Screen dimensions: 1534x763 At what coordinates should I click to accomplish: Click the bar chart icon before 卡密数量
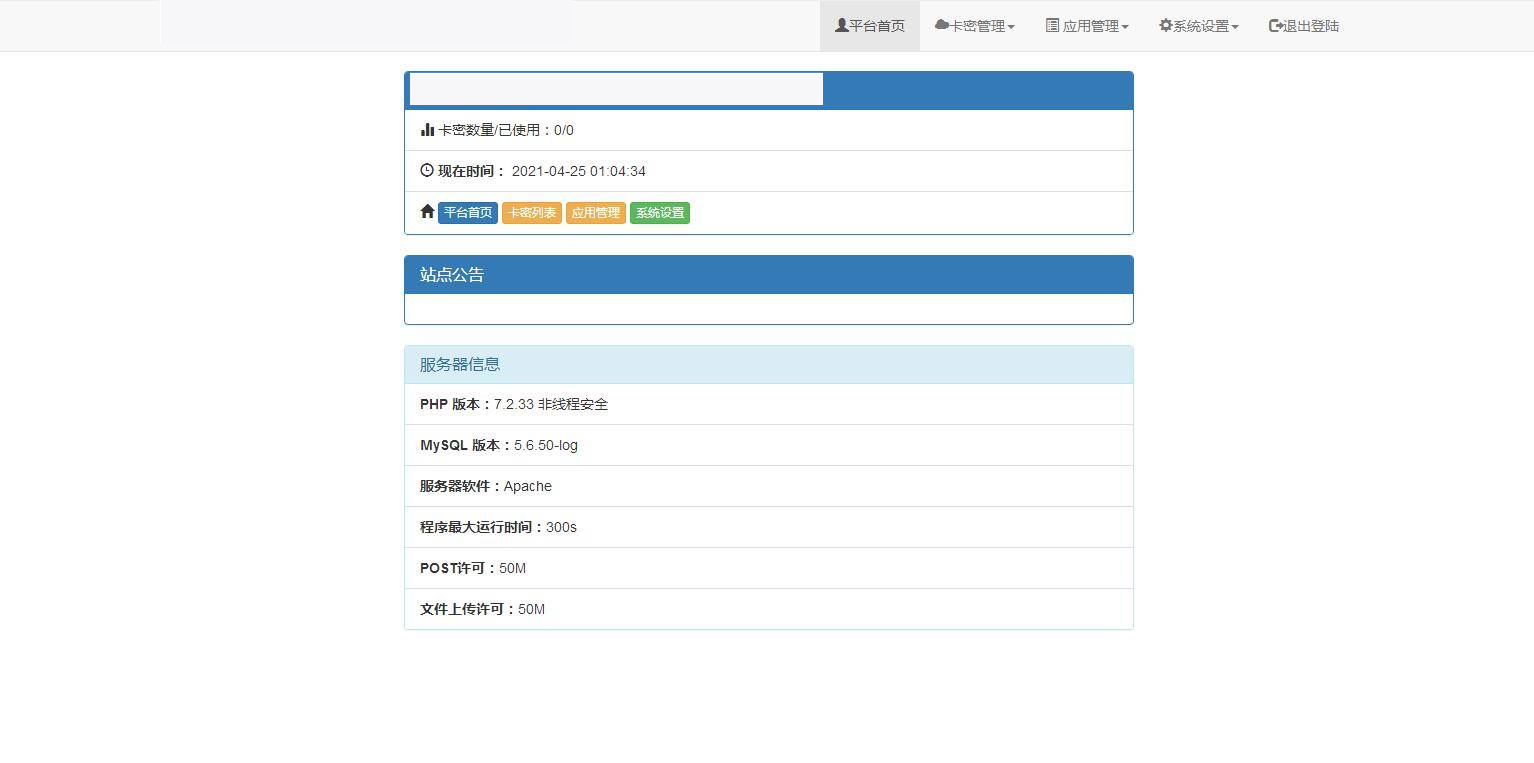[x=426, y=129]
